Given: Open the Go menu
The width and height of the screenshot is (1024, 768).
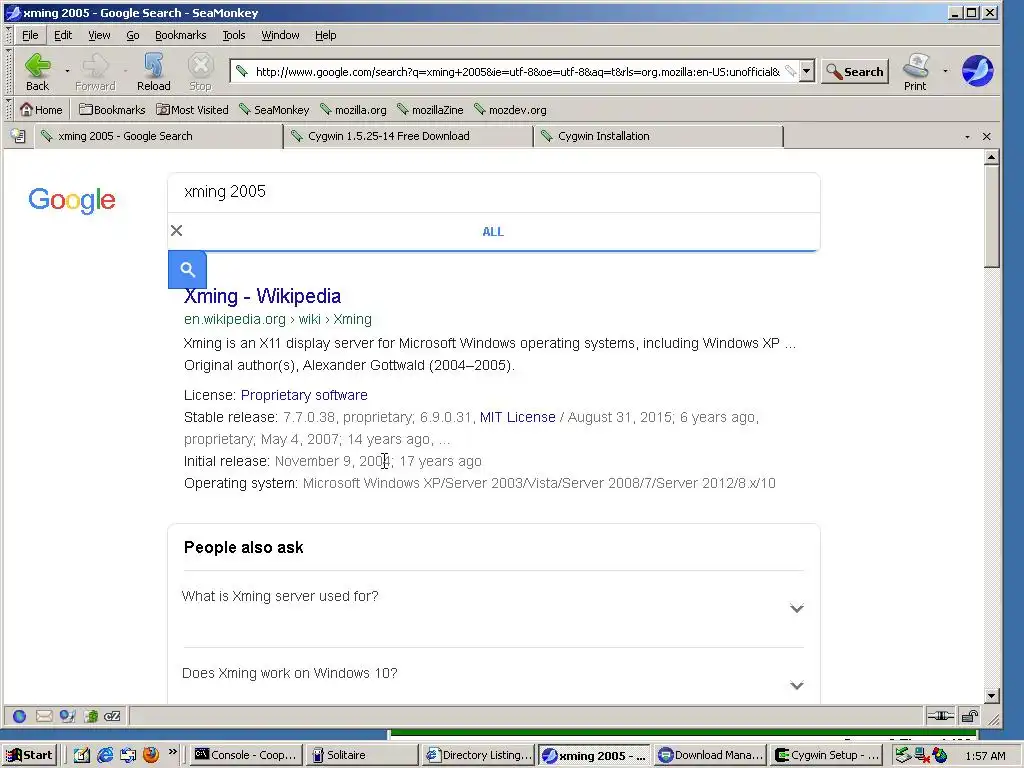Looking at the screenshot, I should [133, 35].
